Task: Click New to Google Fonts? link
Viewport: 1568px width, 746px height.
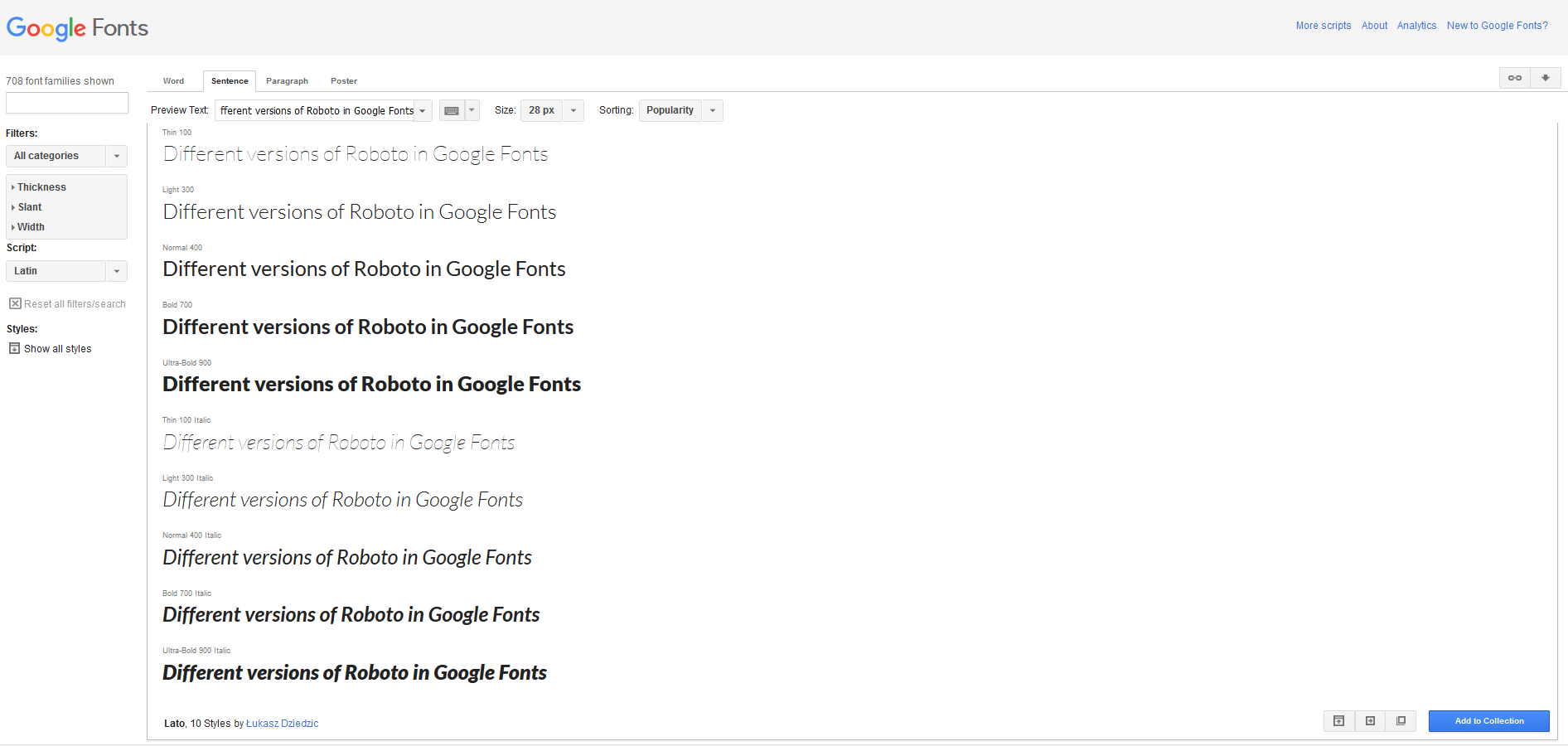Action: pos(1497,26)
